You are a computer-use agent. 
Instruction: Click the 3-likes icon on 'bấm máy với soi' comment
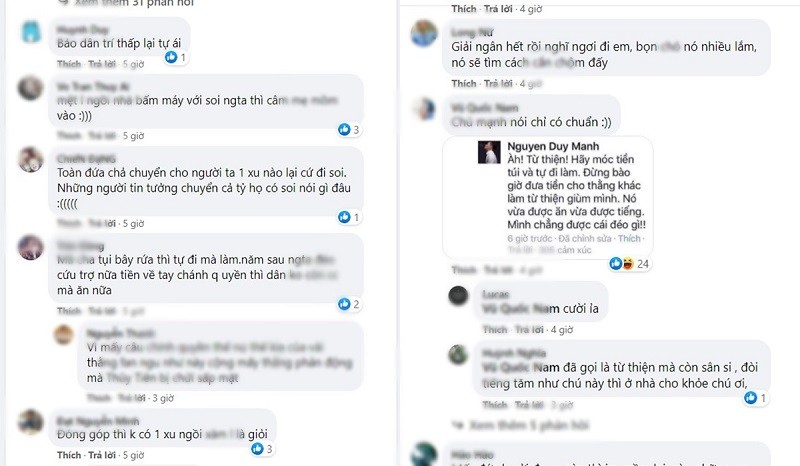(349, 130)
